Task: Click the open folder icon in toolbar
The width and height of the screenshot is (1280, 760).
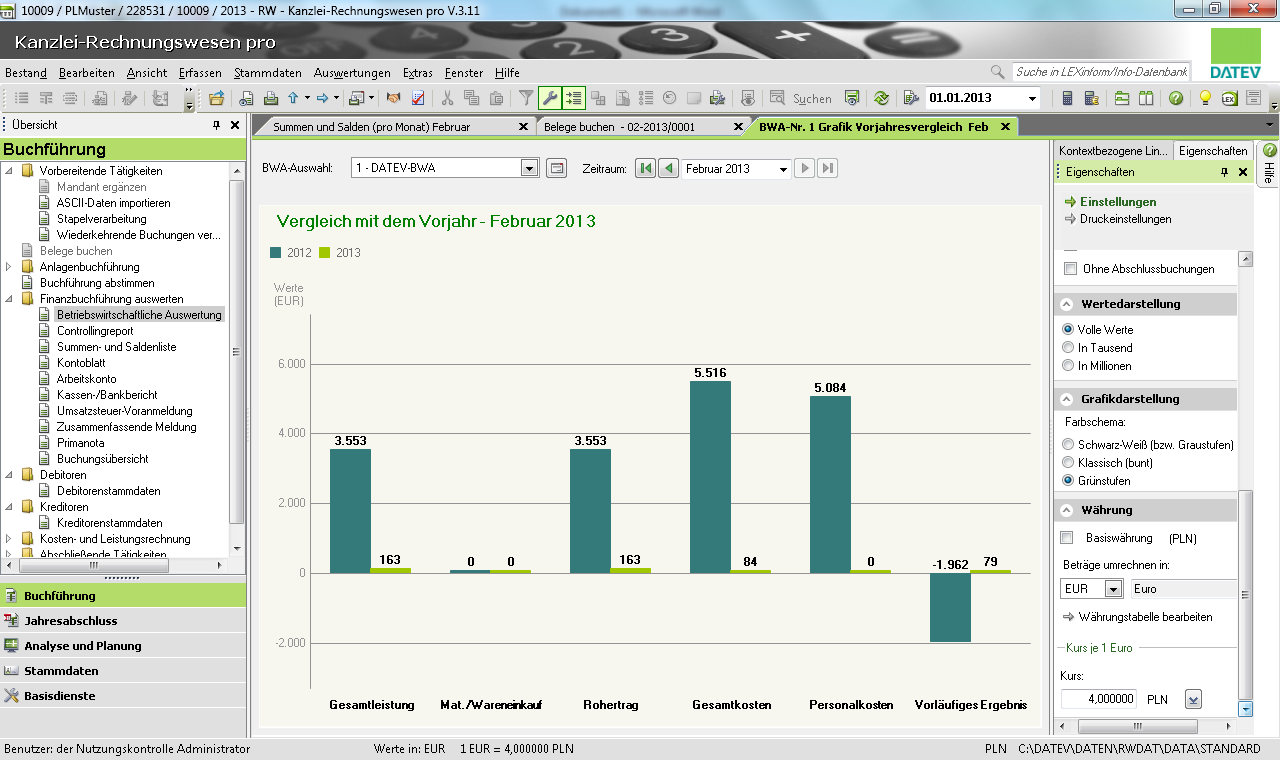Action: tap(216, 98)
